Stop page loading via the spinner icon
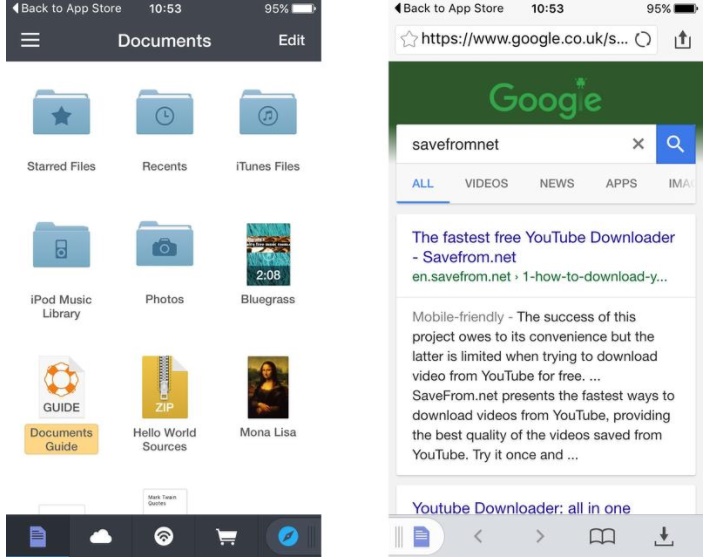Viewport: 709px width, 559px height. 643,39
